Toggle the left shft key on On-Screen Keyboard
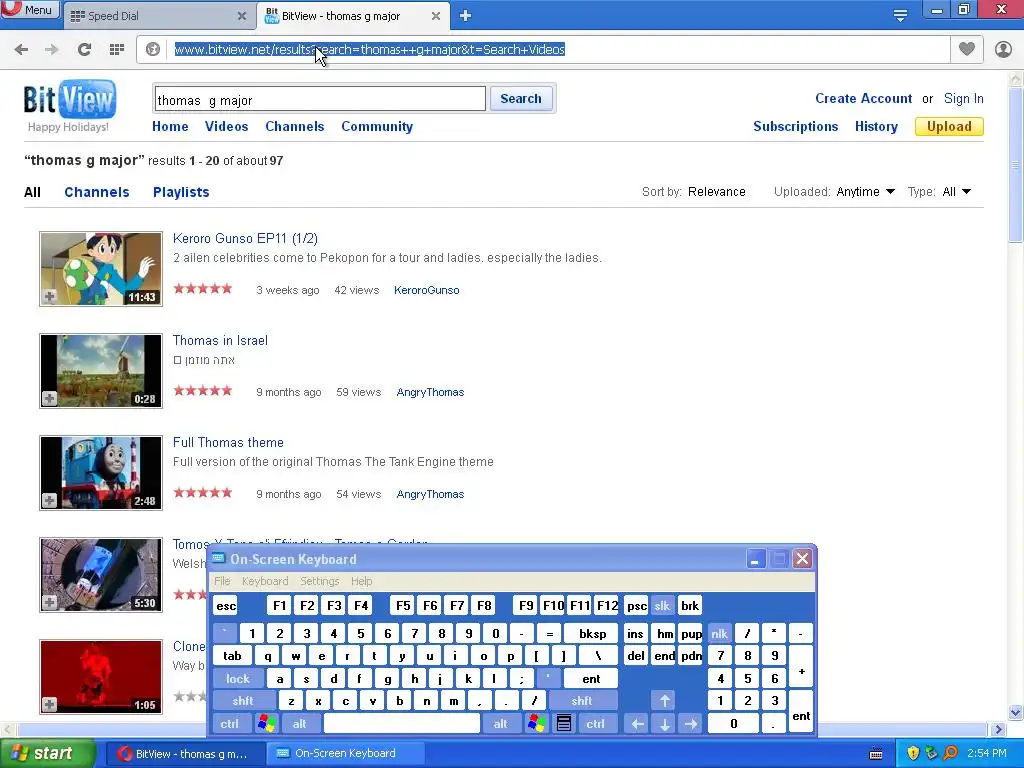Viewport: 1024px width, 768px height. click(x=243, y=701)
